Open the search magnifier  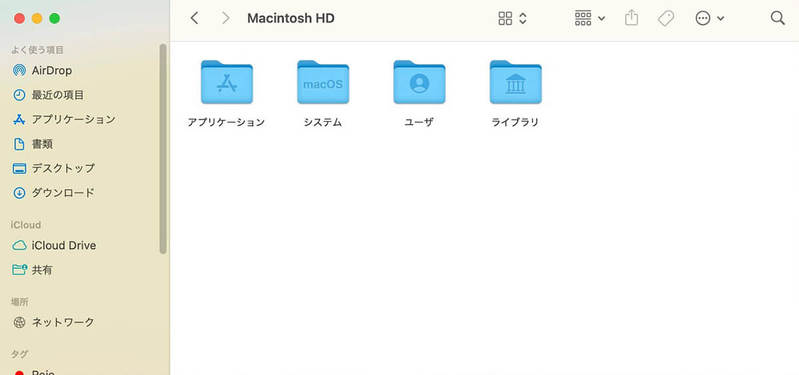click(x=778, y=18)
